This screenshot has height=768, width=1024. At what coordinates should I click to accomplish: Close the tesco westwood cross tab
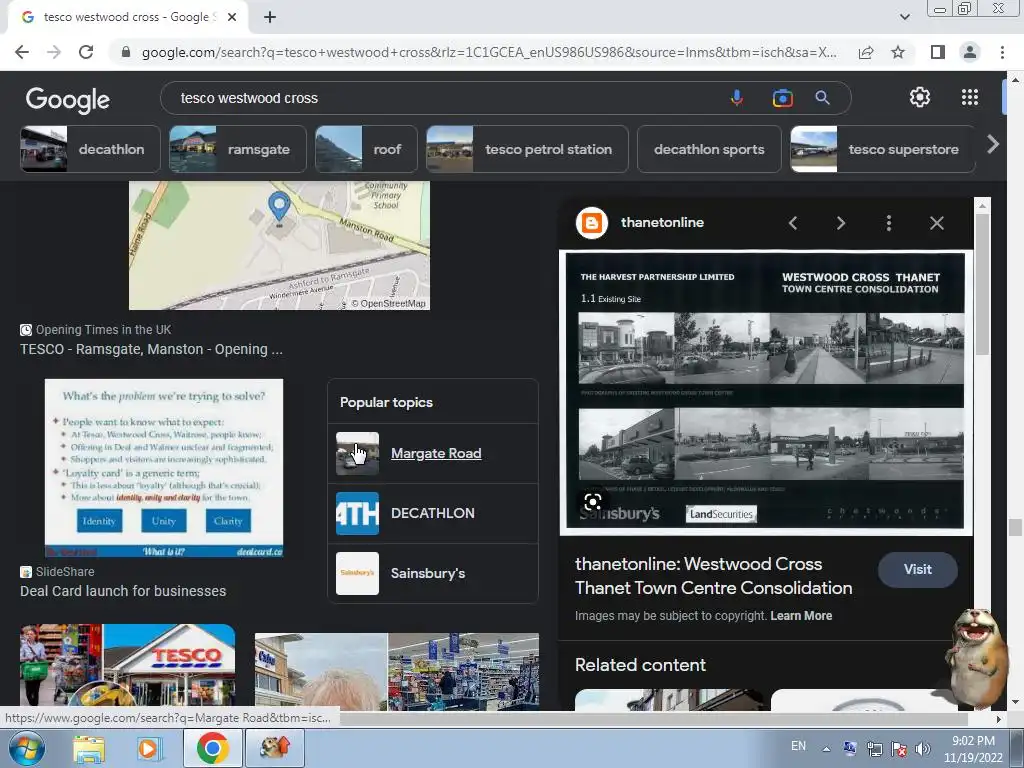pos(232,17)
